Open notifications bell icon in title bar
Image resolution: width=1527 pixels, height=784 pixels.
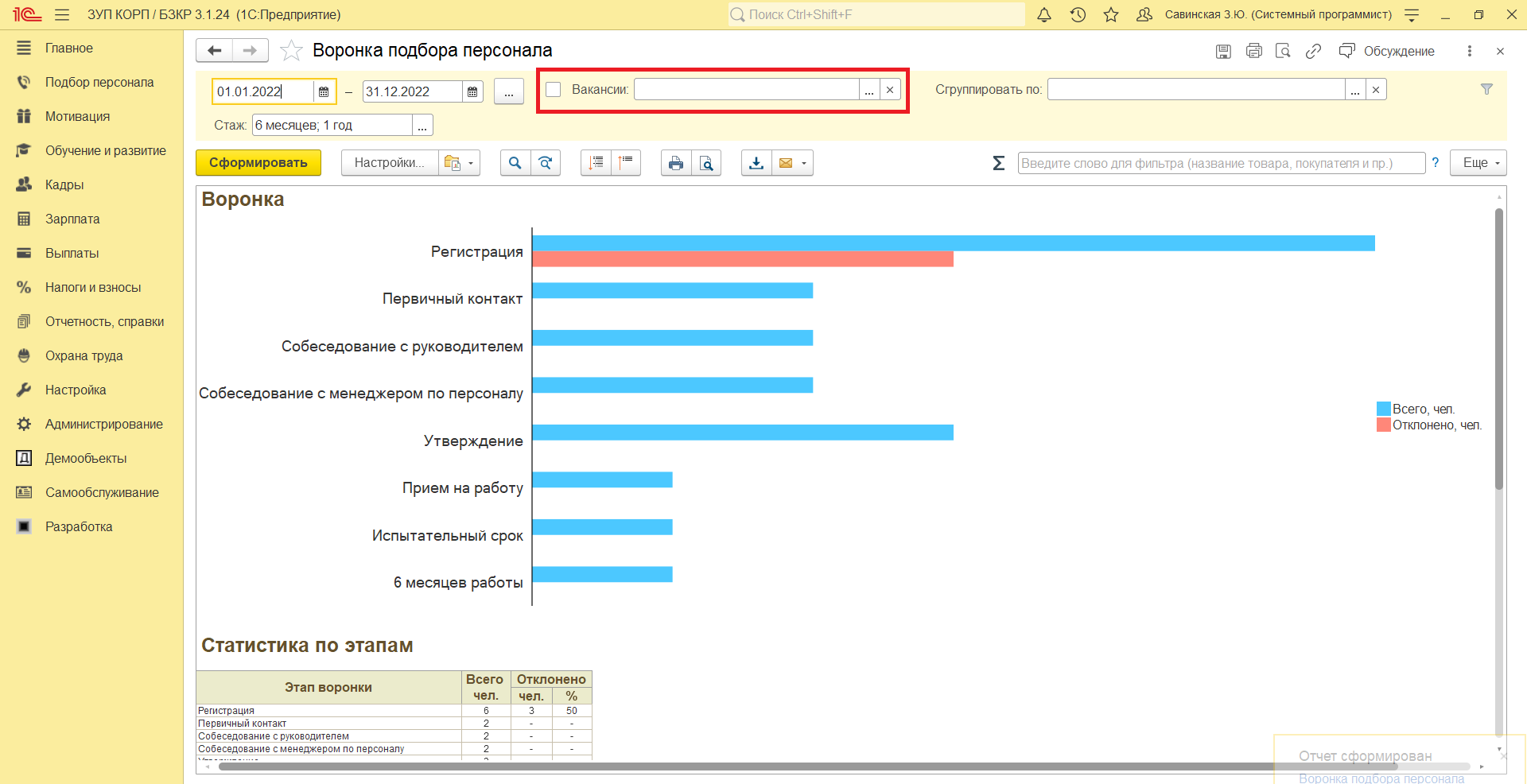click(x=1044, y=15)
